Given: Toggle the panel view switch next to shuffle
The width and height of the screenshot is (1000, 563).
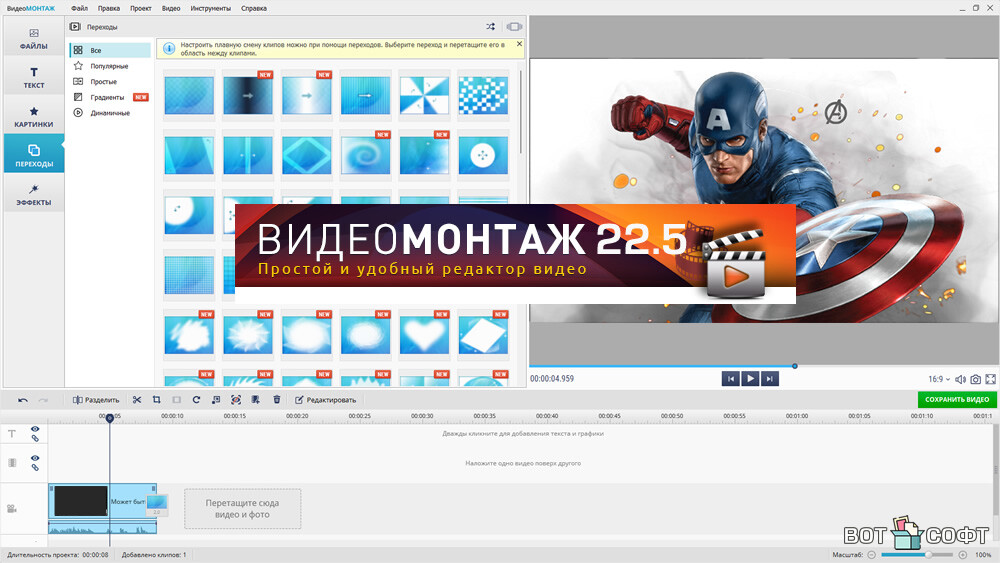Looking at the screenshot, I should tap(514, 27).
